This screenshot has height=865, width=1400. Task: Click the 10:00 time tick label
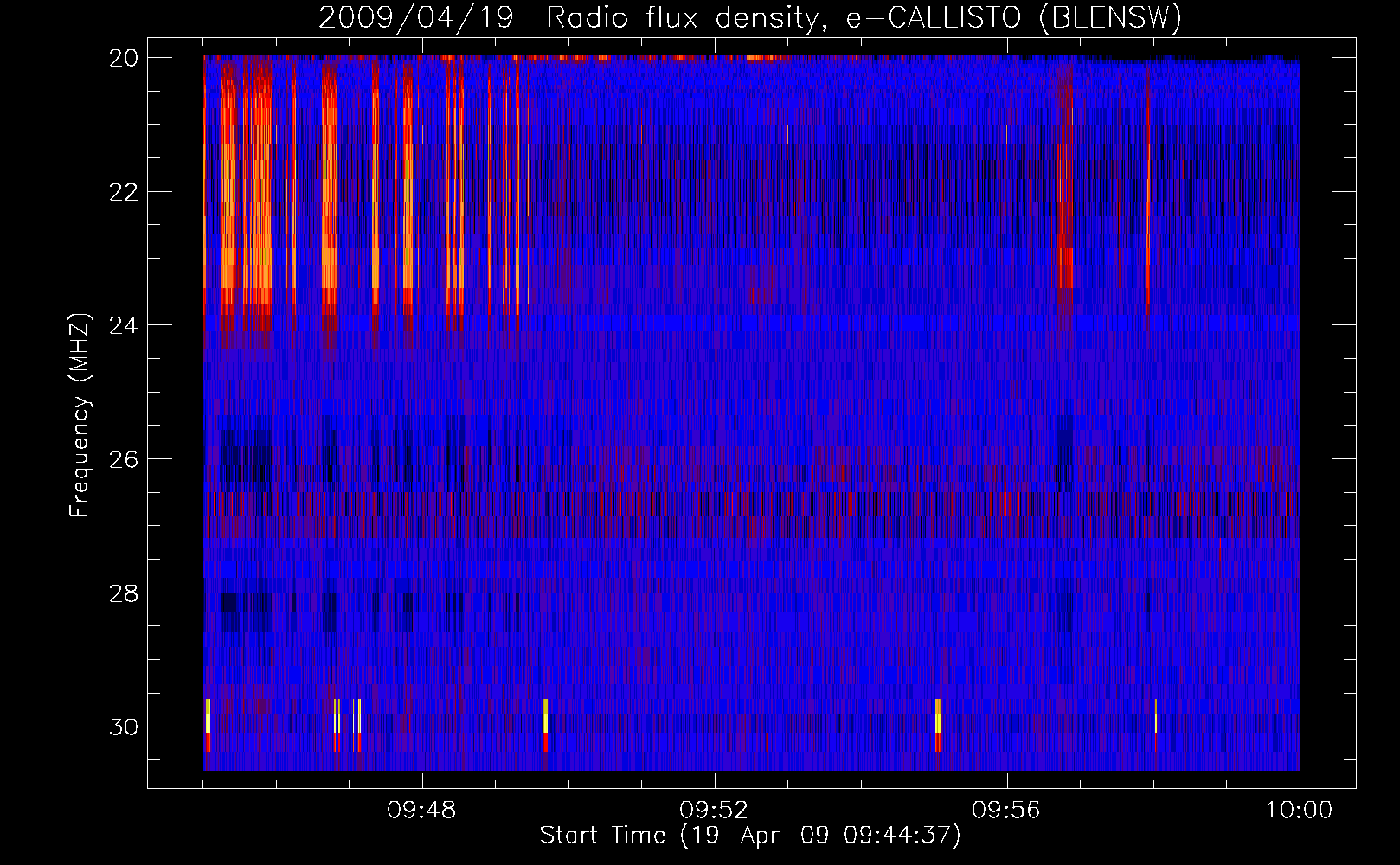(1299, 811)
